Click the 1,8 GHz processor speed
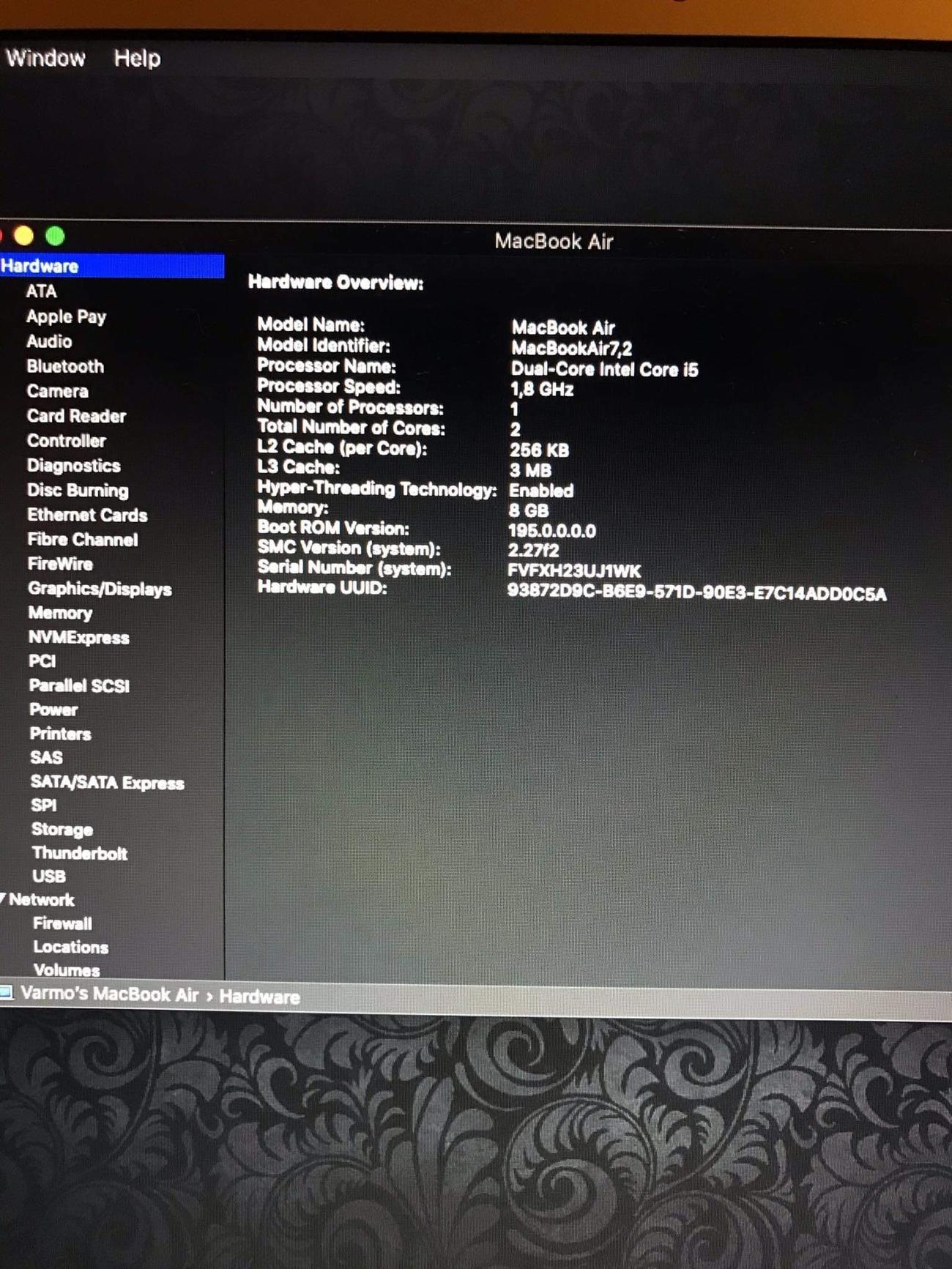This screenshot has height=1269, width=952. [x=541, y=390]
